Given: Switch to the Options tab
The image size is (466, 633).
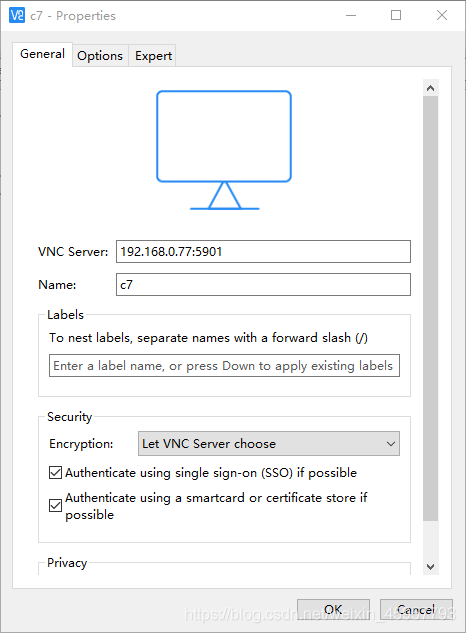Looking at the screenshot, I should pos(100,56).
